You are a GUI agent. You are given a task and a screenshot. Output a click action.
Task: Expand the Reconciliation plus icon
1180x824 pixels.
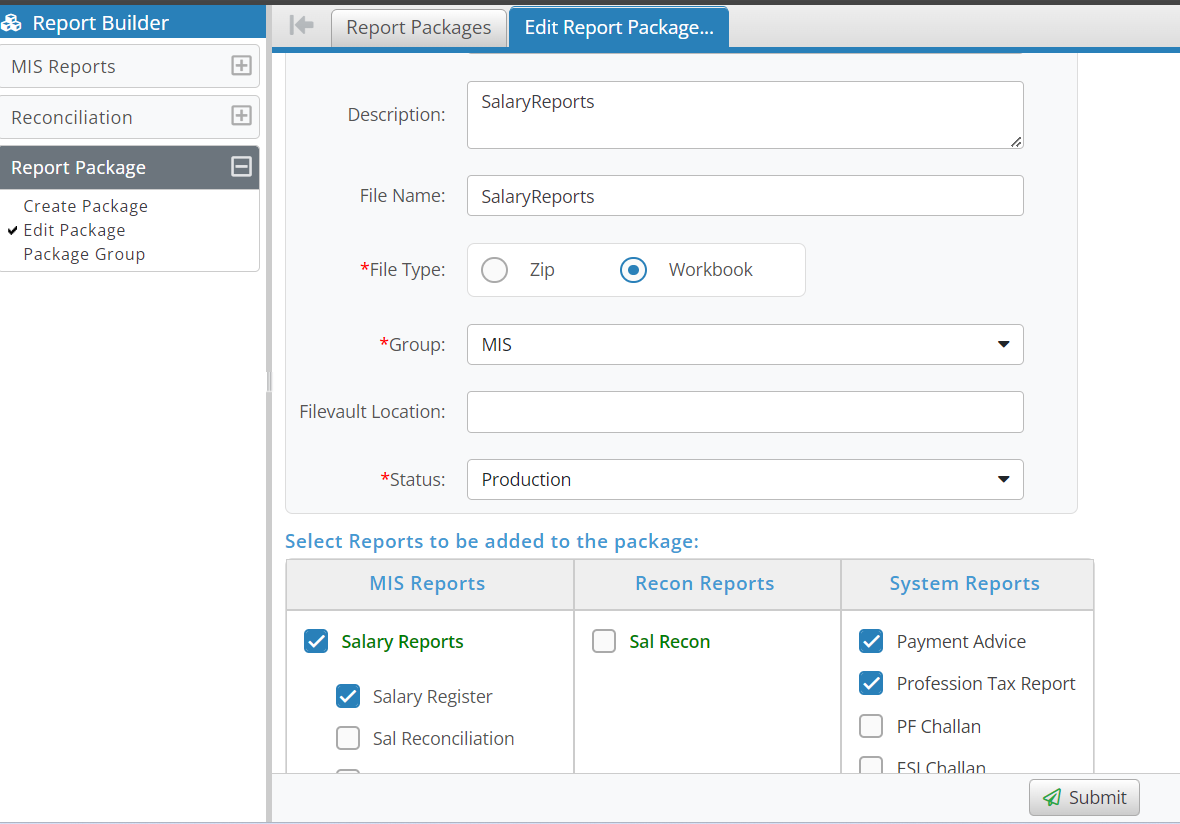pos(241,116)
